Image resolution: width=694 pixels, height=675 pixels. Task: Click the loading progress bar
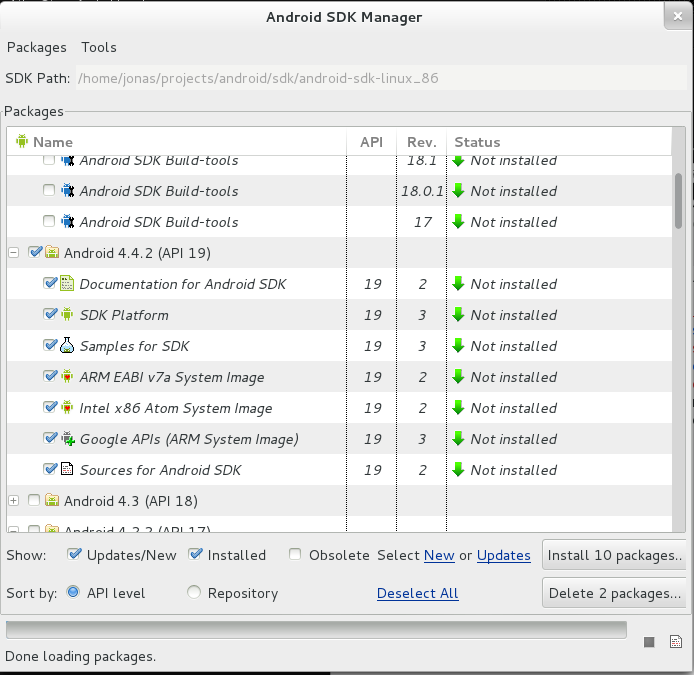[x=316, y=629]
